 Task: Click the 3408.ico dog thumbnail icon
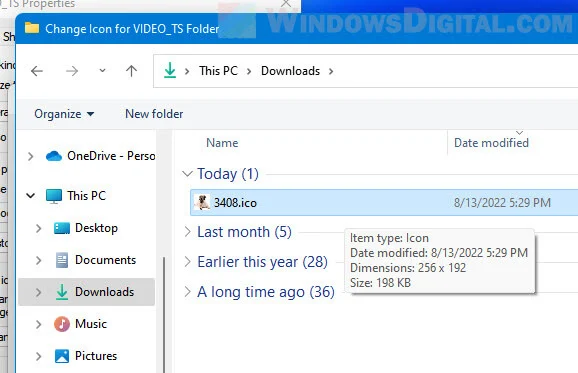point(202,202)
